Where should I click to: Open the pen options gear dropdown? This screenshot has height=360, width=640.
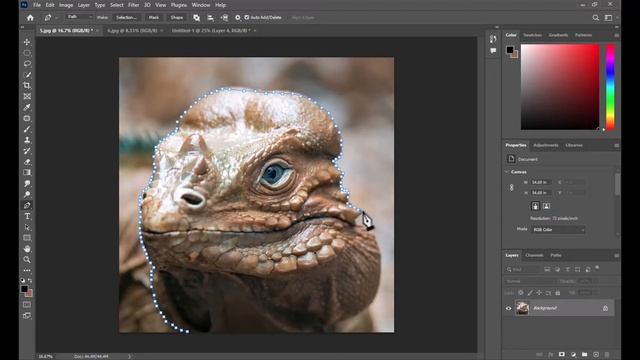tap(238, 18)
